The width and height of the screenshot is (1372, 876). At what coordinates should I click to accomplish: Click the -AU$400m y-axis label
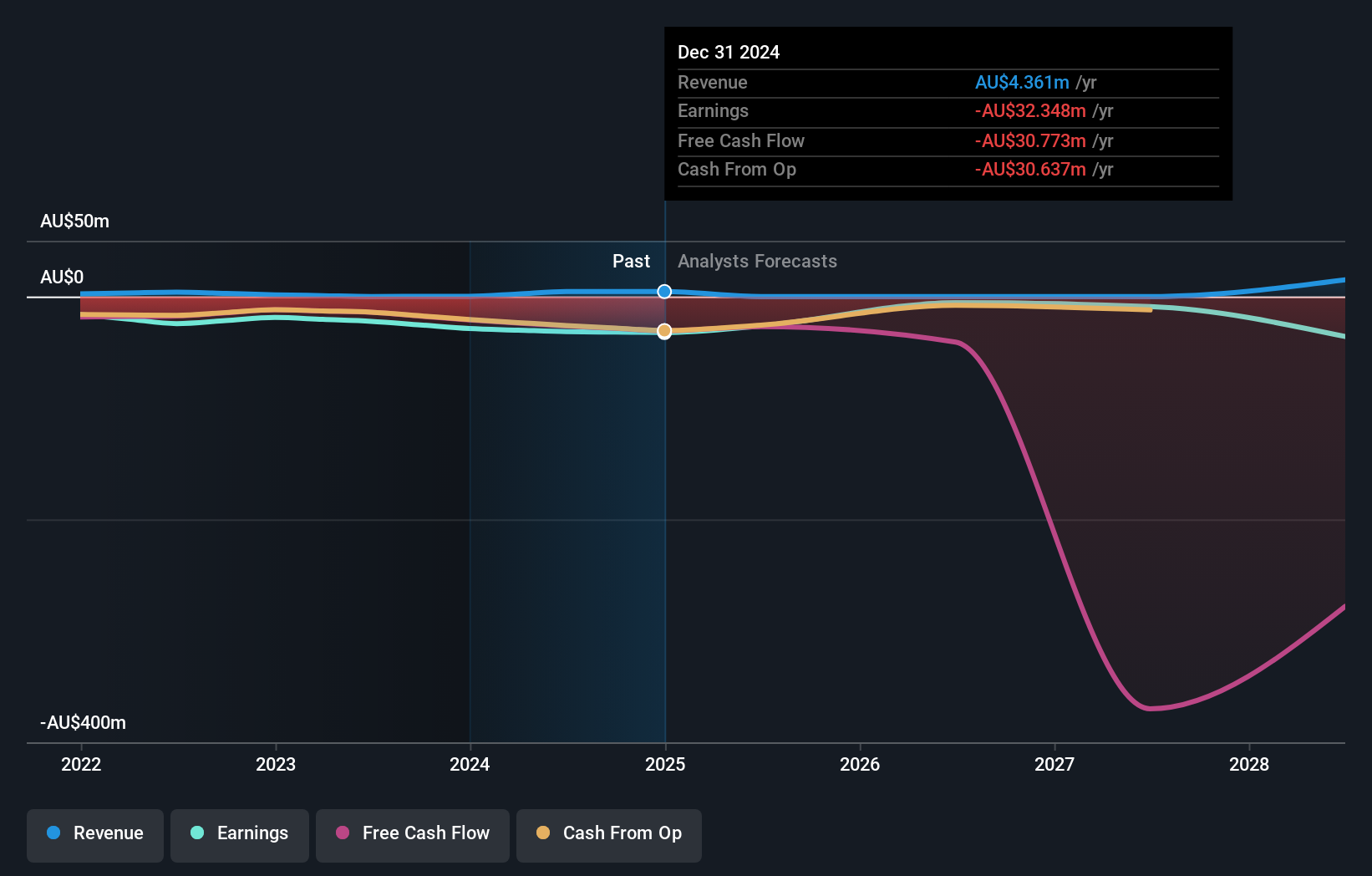83,723
